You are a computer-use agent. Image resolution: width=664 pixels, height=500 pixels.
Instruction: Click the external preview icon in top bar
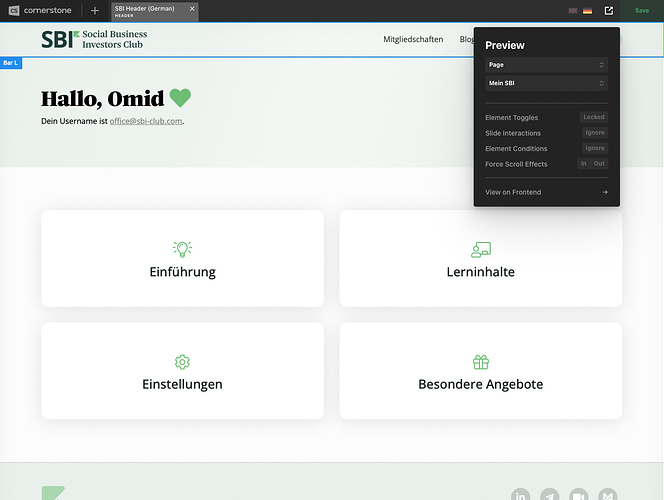point(609,11)
